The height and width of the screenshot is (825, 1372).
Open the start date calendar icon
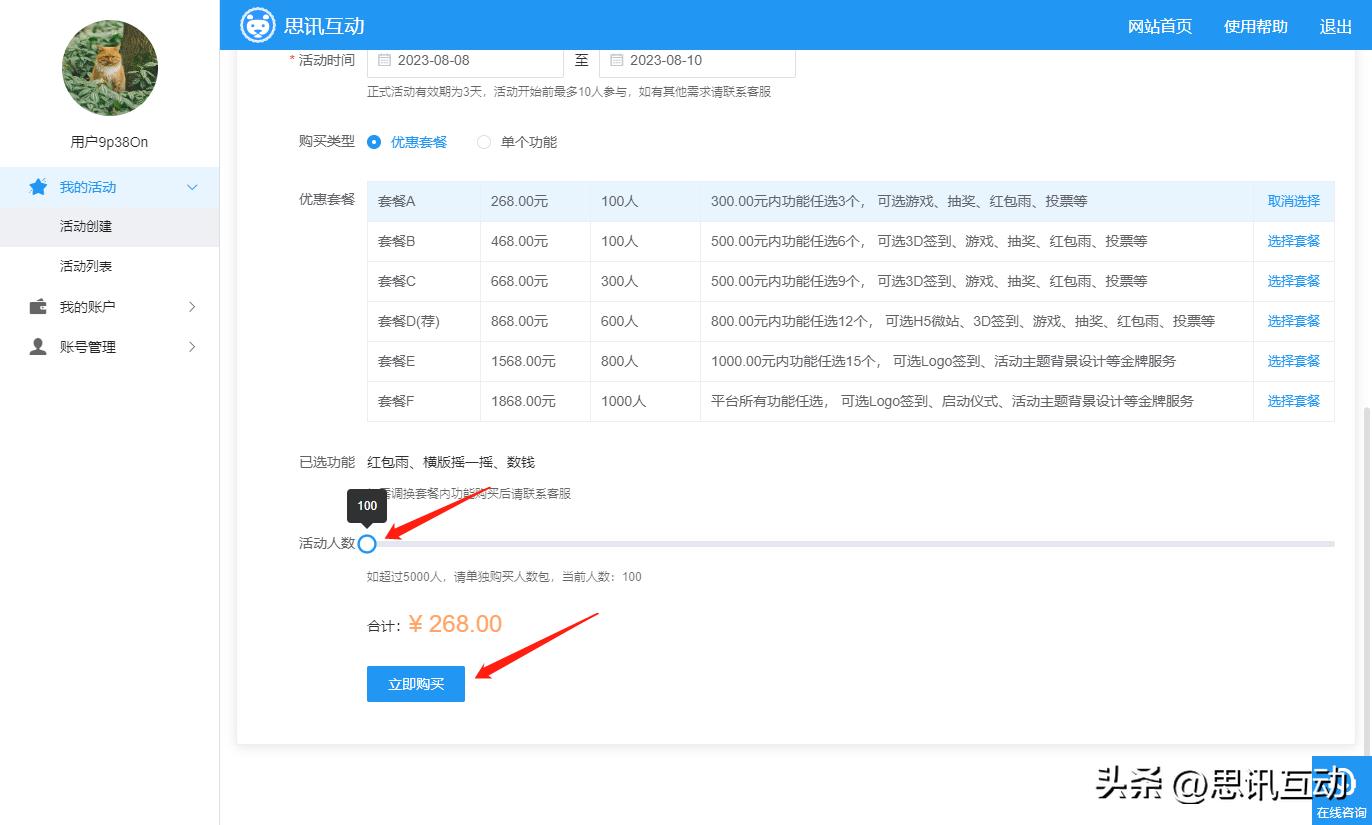point(384,60)
